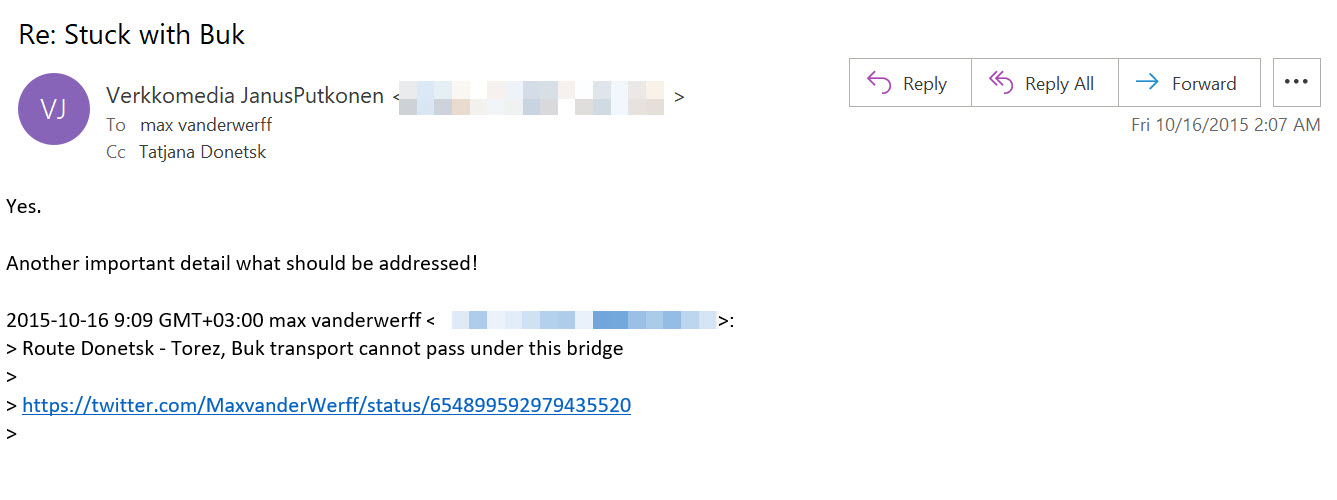Click Cc recipient Tatjana Donetsk

coord(203,152)
